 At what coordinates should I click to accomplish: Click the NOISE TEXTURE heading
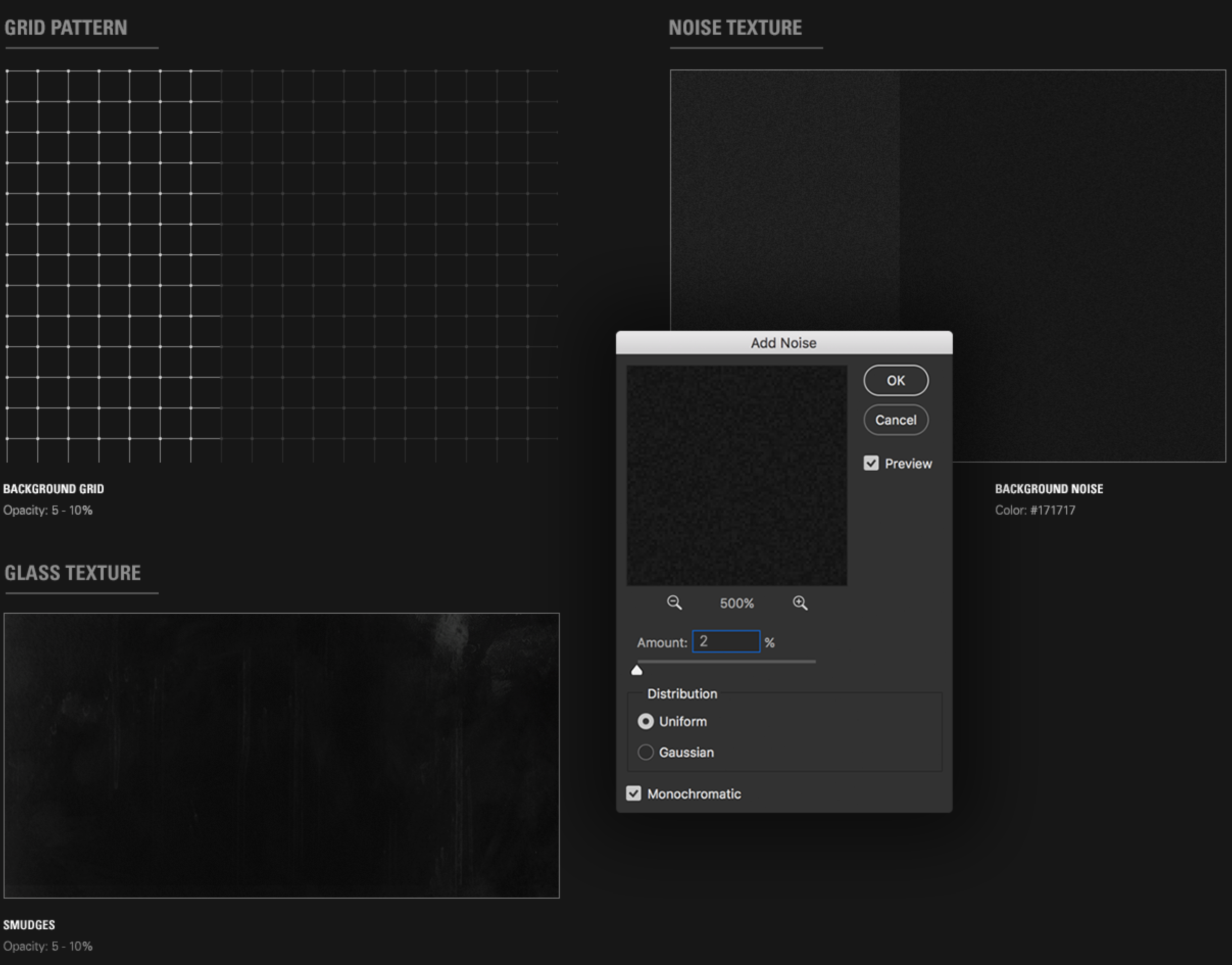(735, 28)
